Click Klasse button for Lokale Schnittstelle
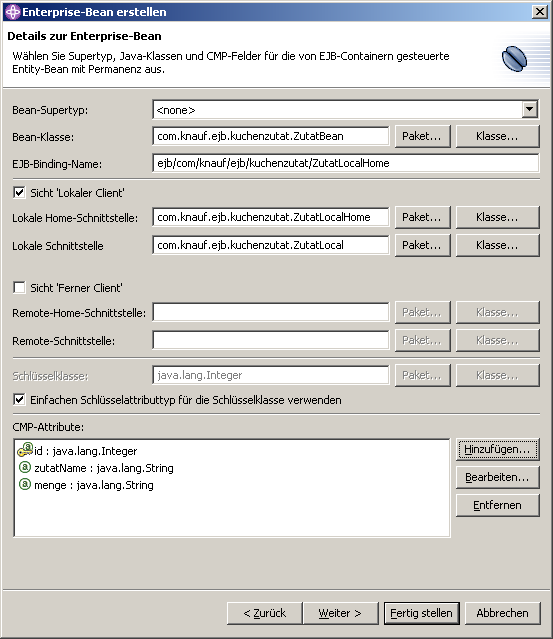Image resolution: width=553 pixels, height=639 pixels. point(497,245)
